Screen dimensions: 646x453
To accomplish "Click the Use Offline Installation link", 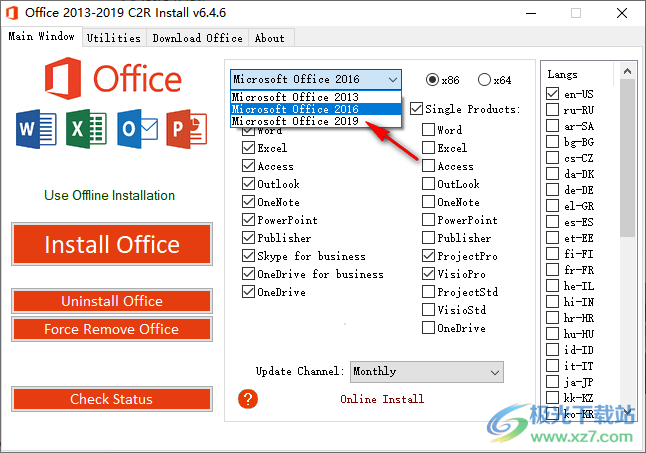I will tap(109, 195).
